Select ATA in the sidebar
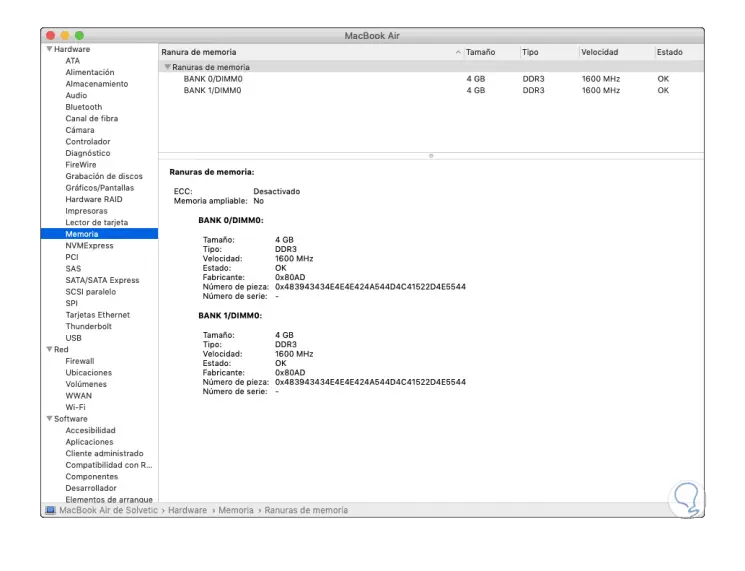745x571 pixels. coord(73,61)
